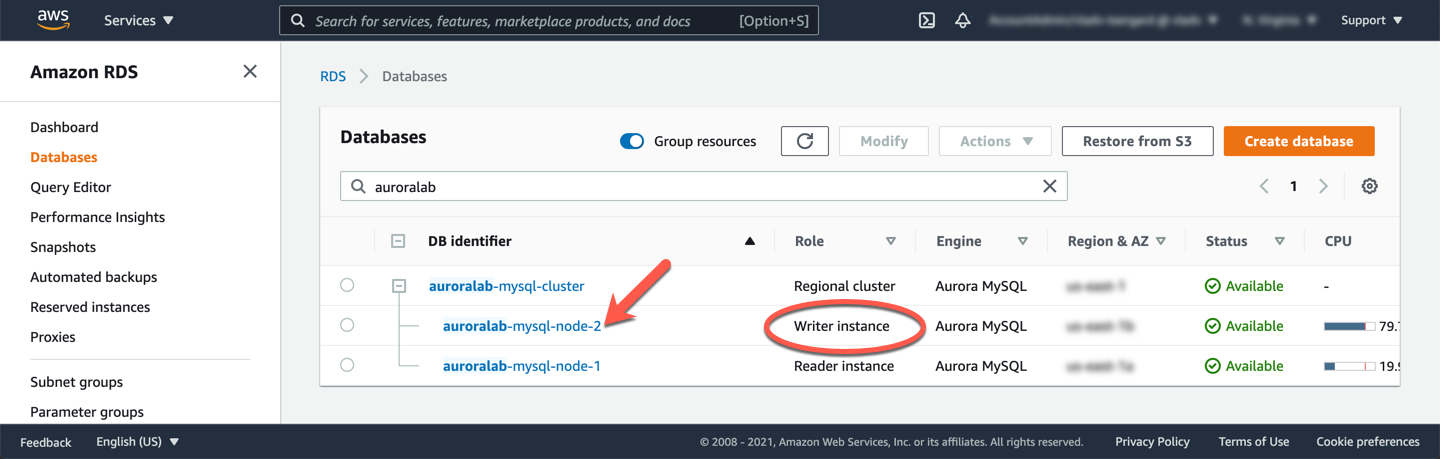Viewport: 1440px width, 459px height.
Task: Open the Actions dropdown
Action: 995,141
